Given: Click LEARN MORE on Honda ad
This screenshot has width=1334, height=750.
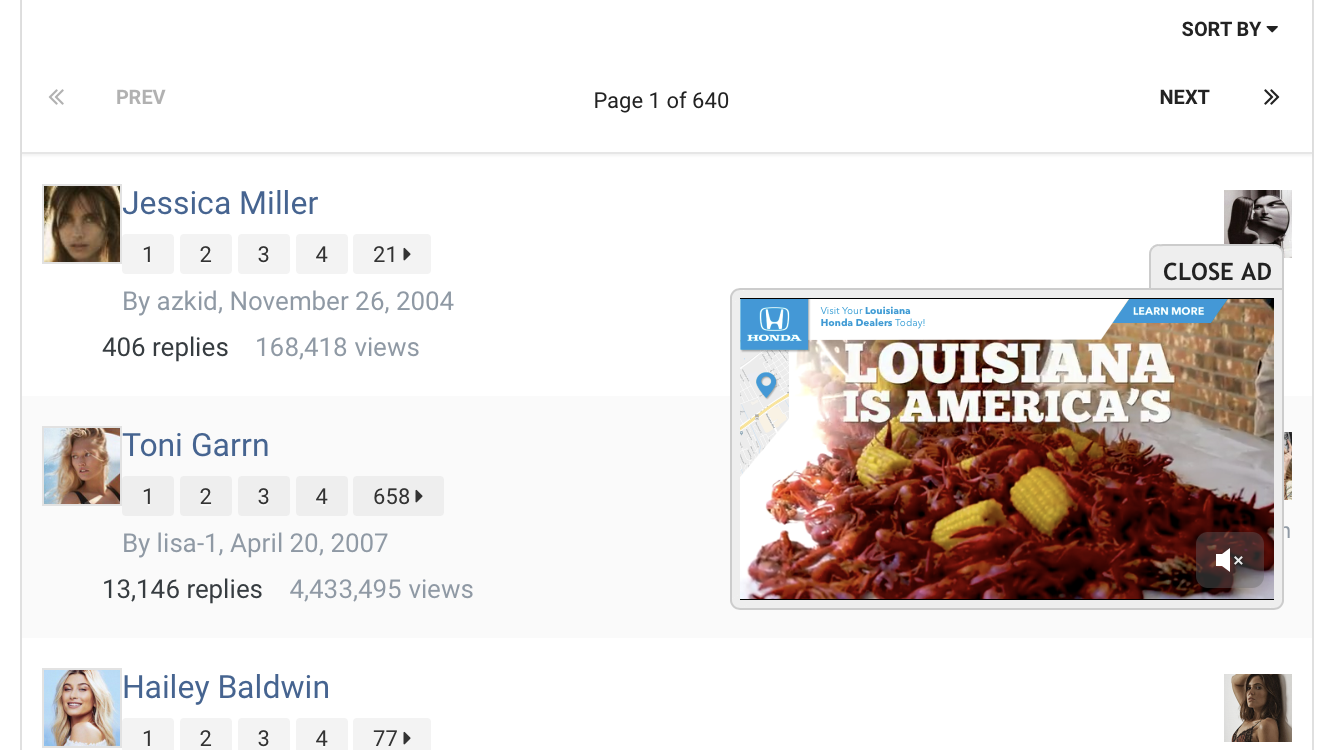Looking at the screenshot, I should (x=1168, y=311).
